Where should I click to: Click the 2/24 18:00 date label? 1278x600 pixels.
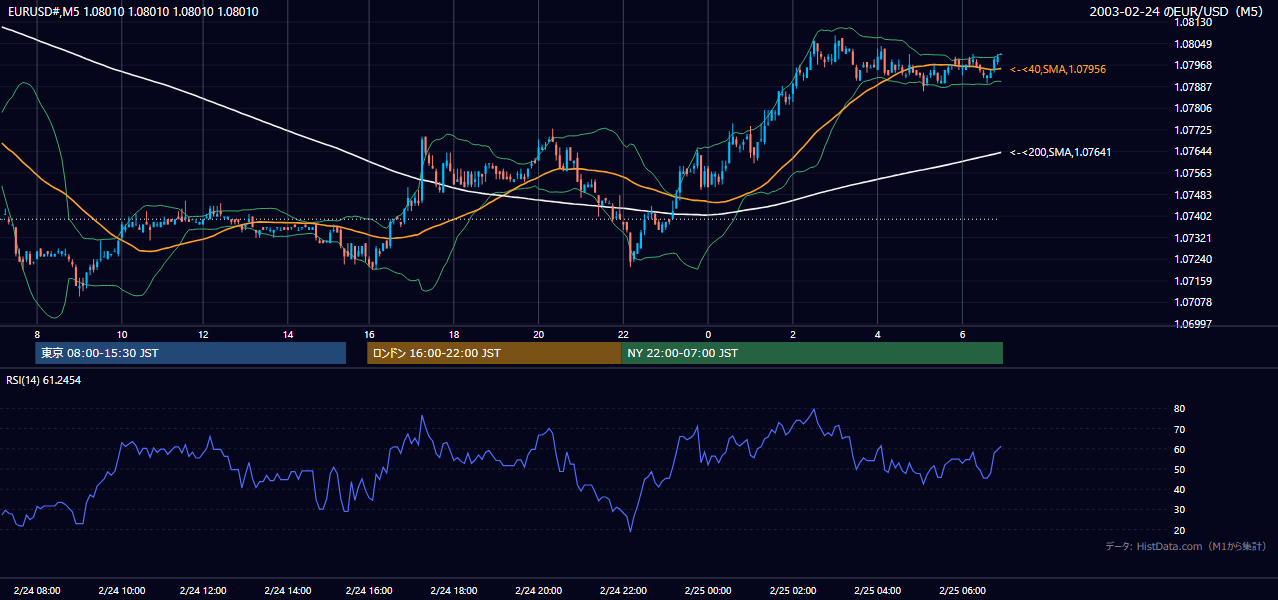(453, 590)
